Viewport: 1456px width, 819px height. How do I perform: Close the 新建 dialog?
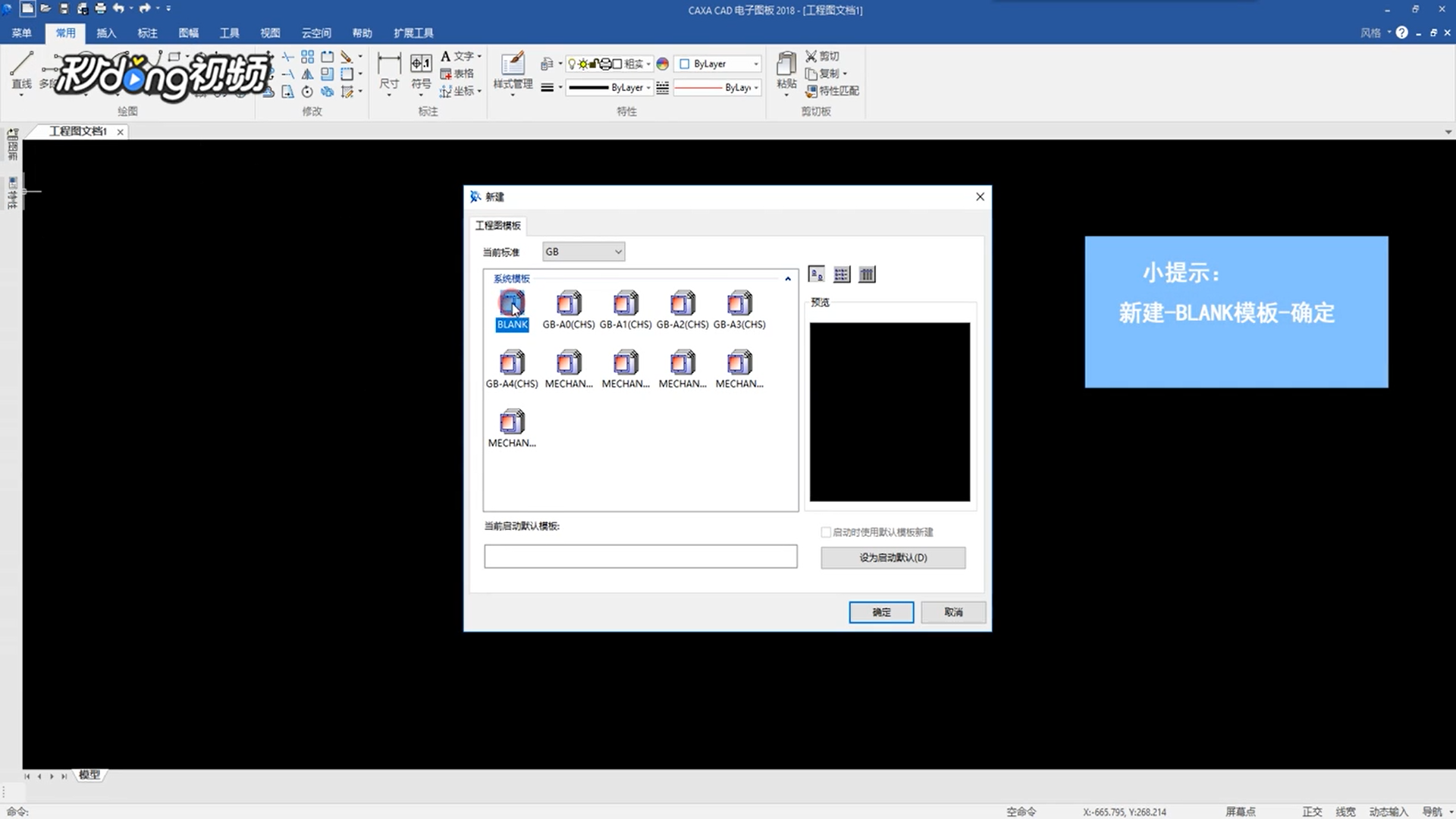[980, 196]
